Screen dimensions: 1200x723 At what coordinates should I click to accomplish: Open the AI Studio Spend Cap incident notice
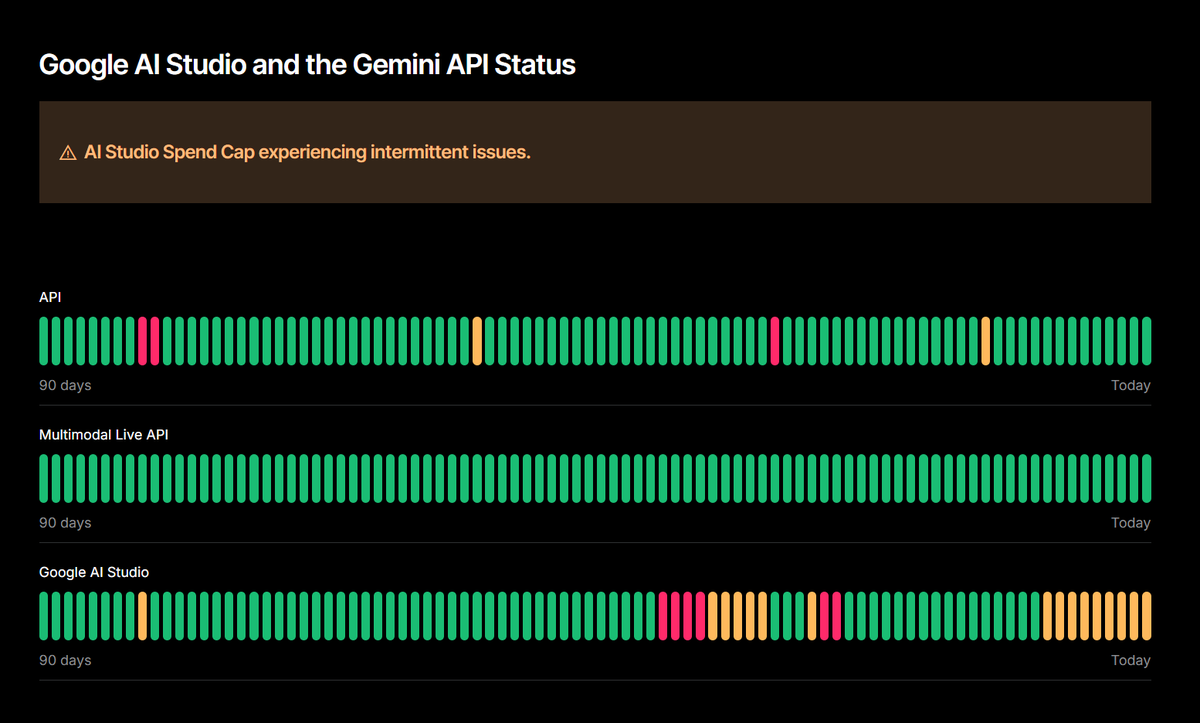pyautogui.click(x=595, y=152)
